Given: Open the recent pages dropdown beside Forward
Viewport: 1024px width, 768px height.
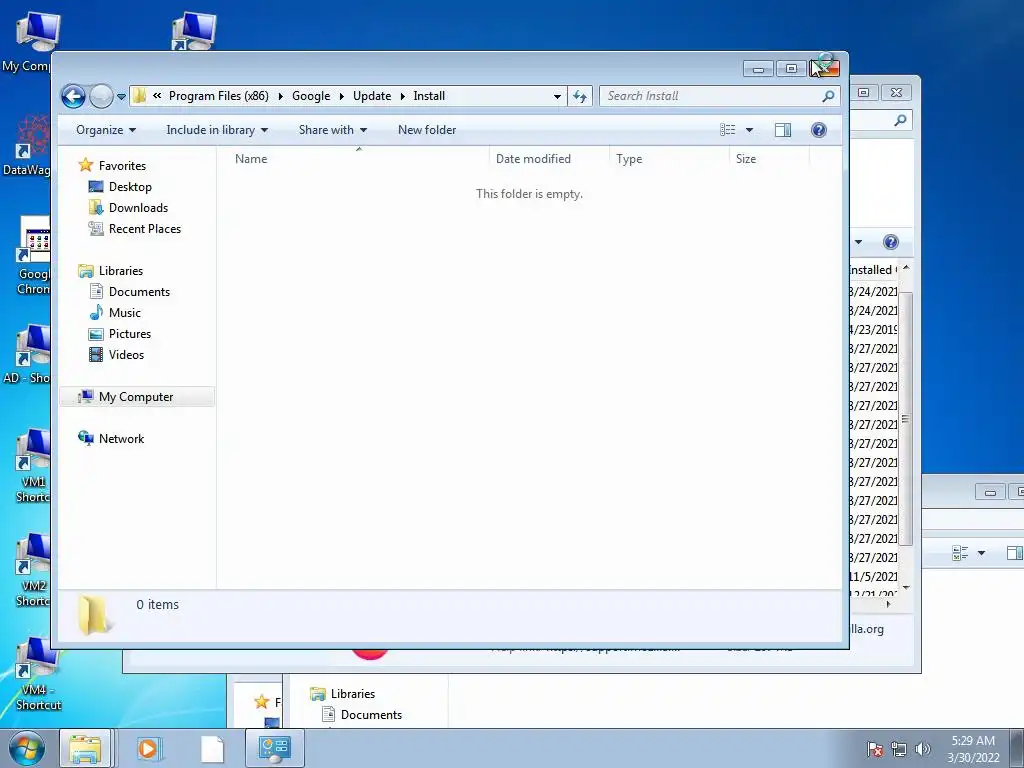Looking at the screenshot, I should pos(121,97).
